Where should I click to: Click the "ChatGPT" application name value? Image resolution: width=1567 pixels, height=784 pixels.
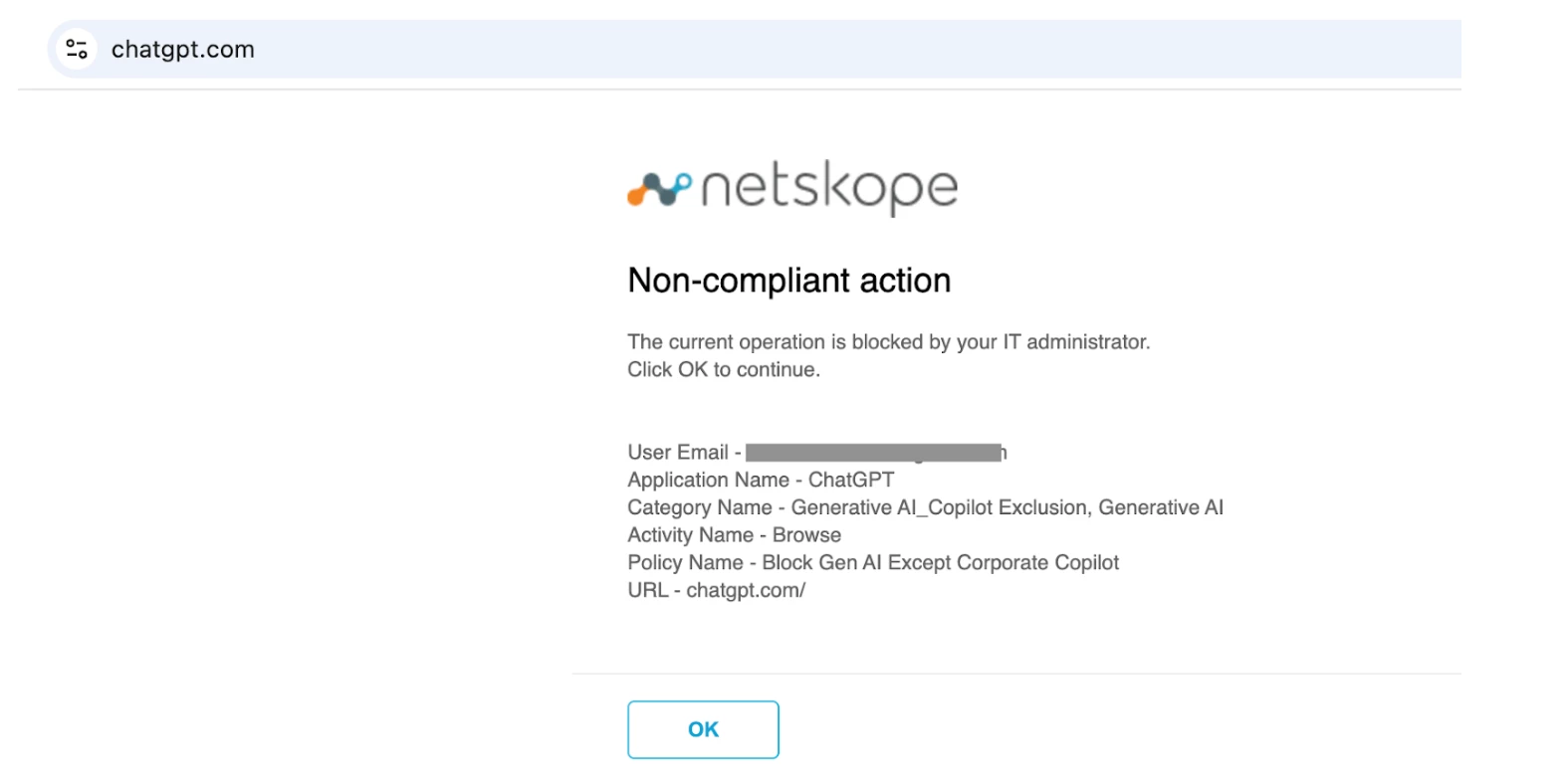tap(851, 481)
